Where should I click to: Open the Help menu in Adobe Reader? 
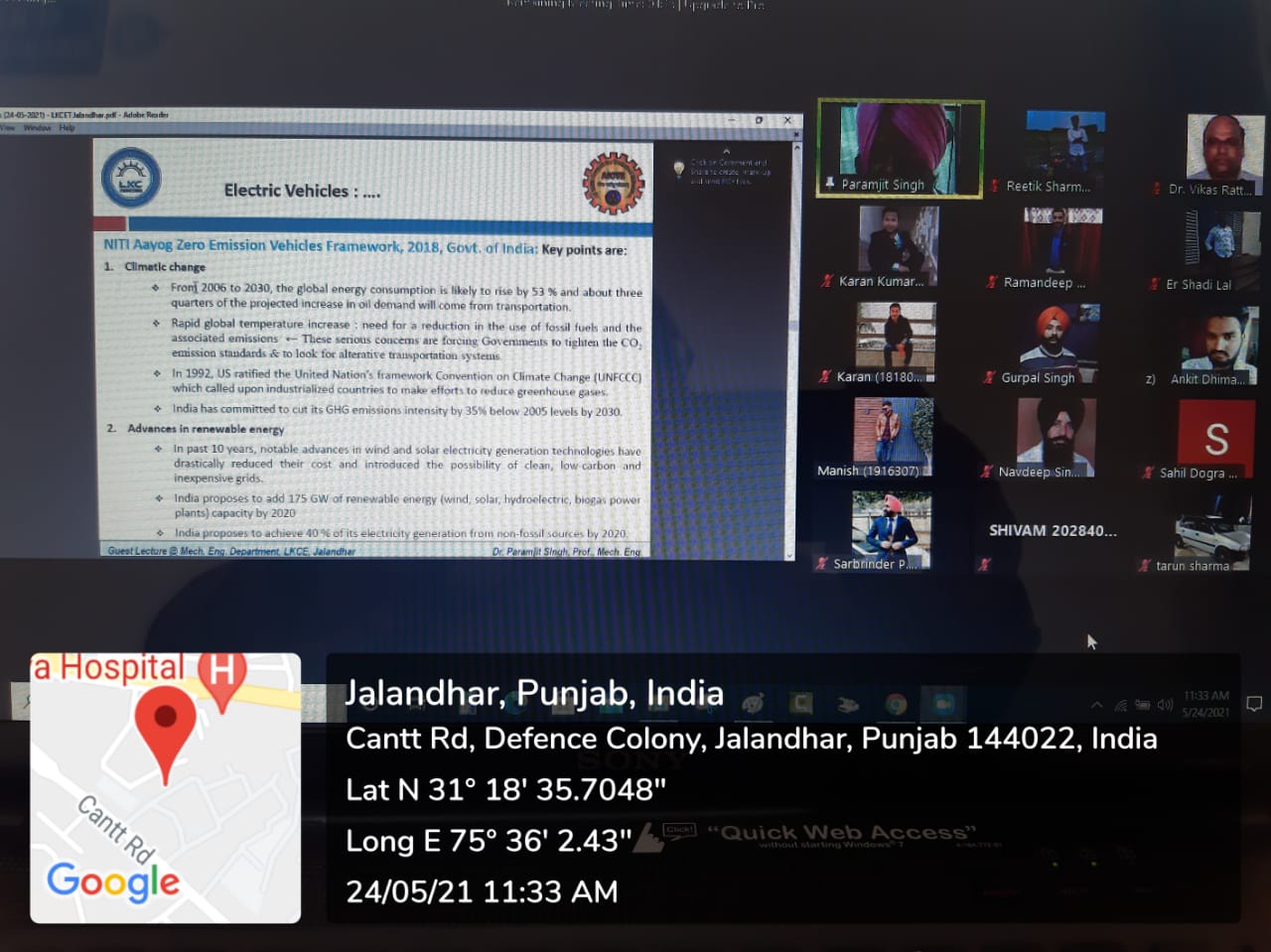point(67,128)
